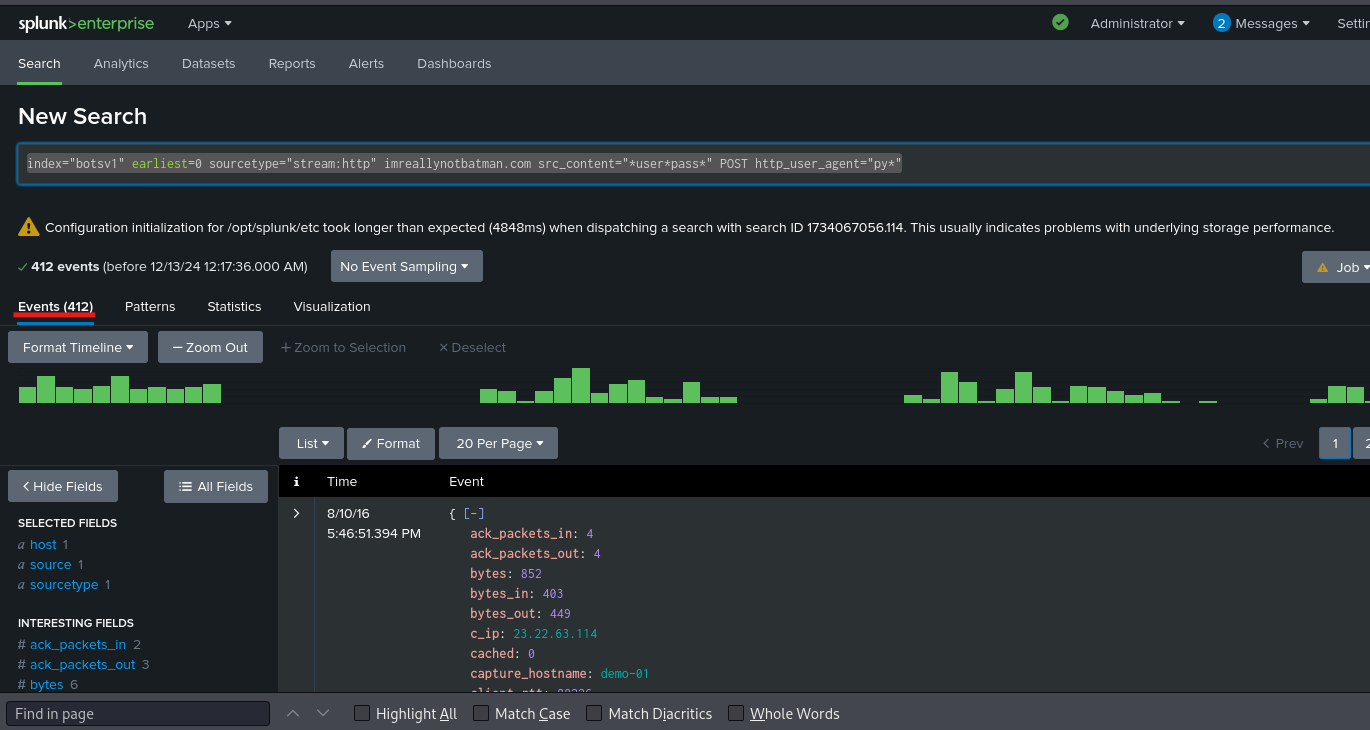Open the All Fields button
This screenshot has height=730, width=1370.
click(x=216, y=486)
